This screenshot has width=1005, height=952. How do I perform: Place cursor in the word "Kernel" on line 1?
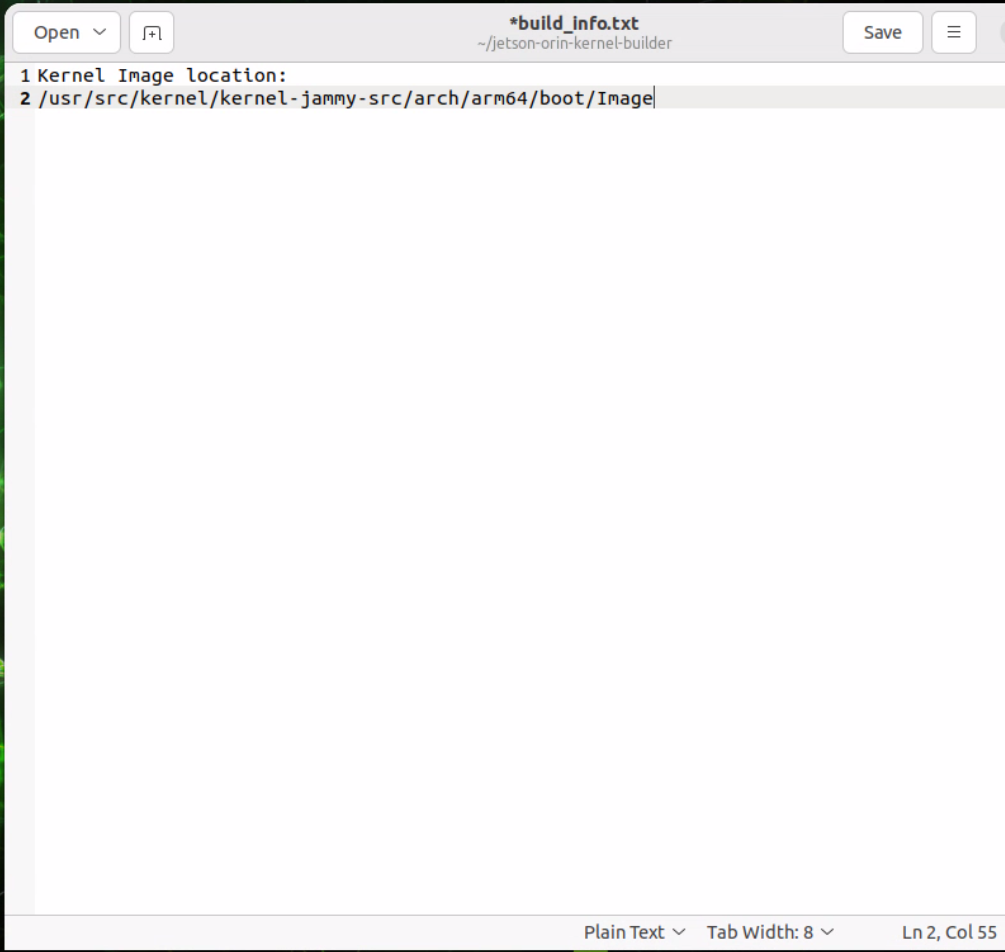point(70,76)
